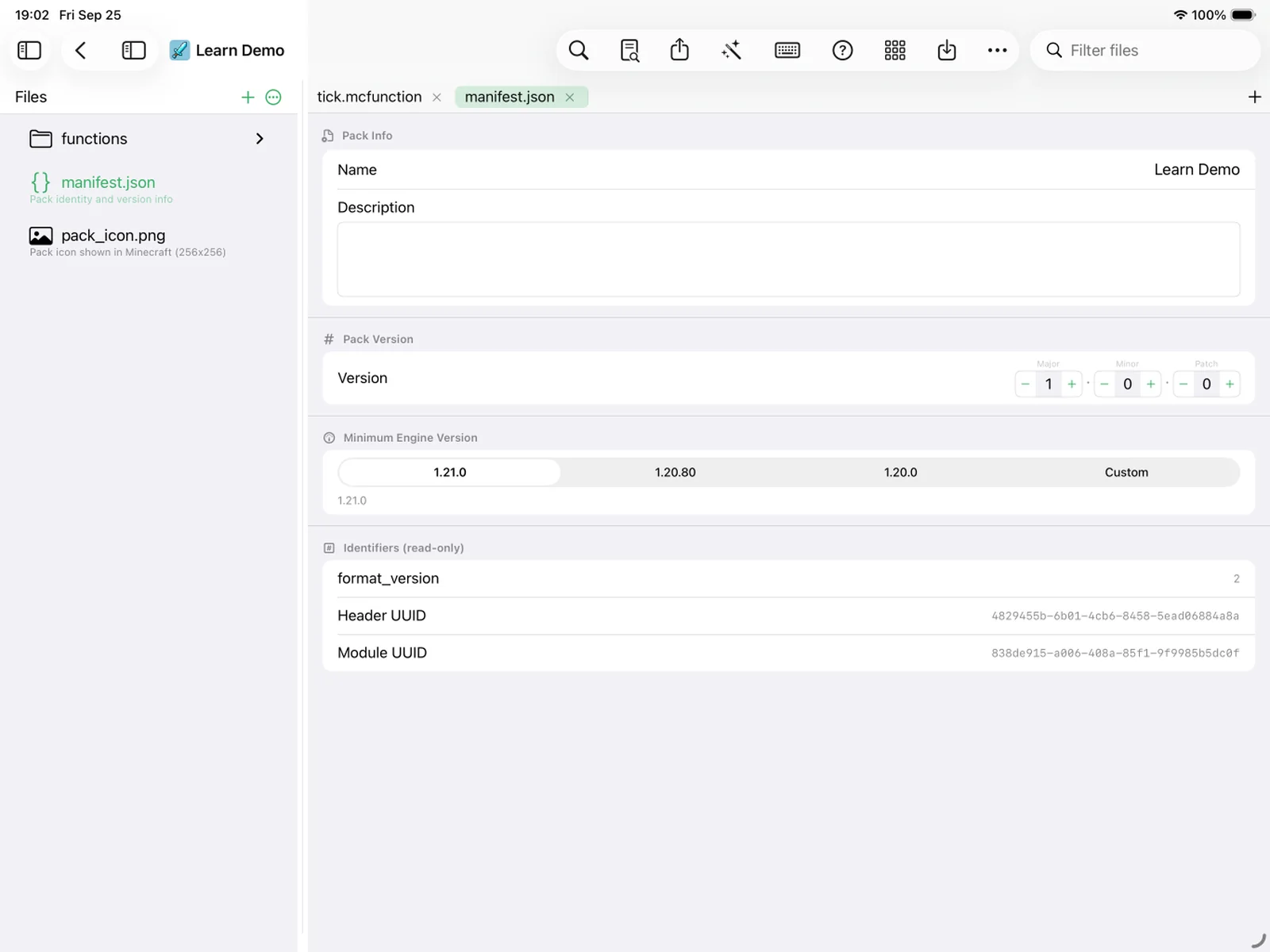This screenshot has width=1270, height=952.
Task: Toggle the file list sidebar icon
Action: (133, 50)
